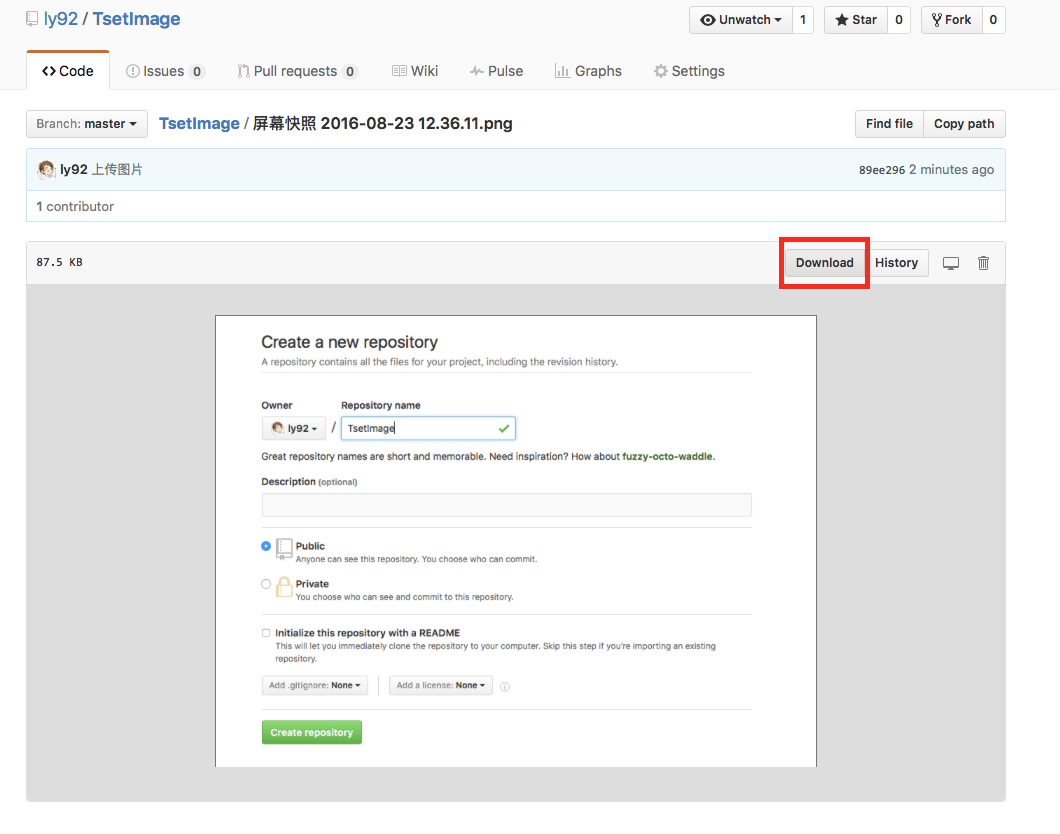The width and height of the screenshot is (1060, 834).
Task: Open the Wiki tab
Action: click(415, 71)
